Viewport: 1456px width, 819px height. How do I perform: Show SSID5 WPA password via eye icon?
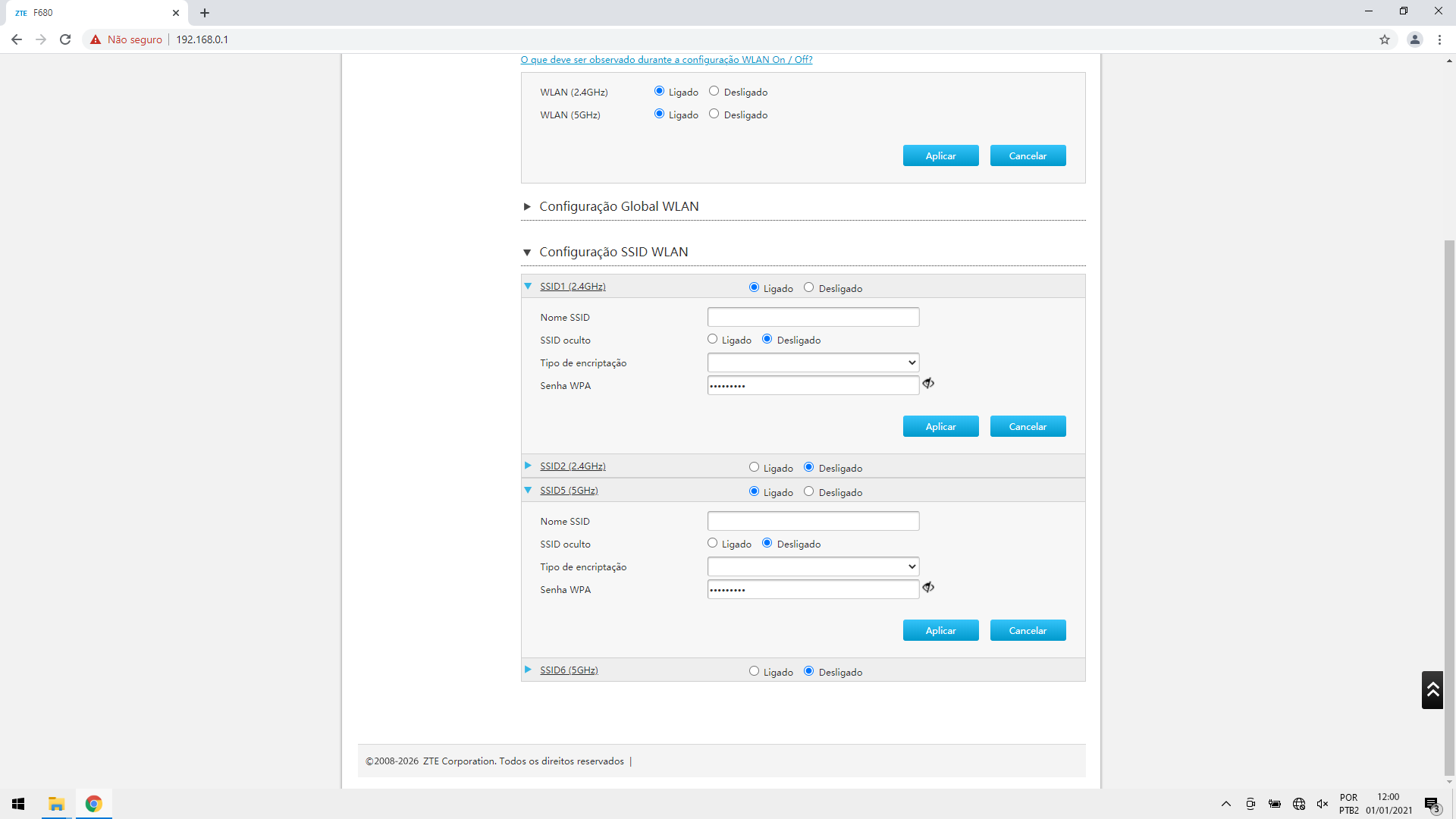pos(928,588)
